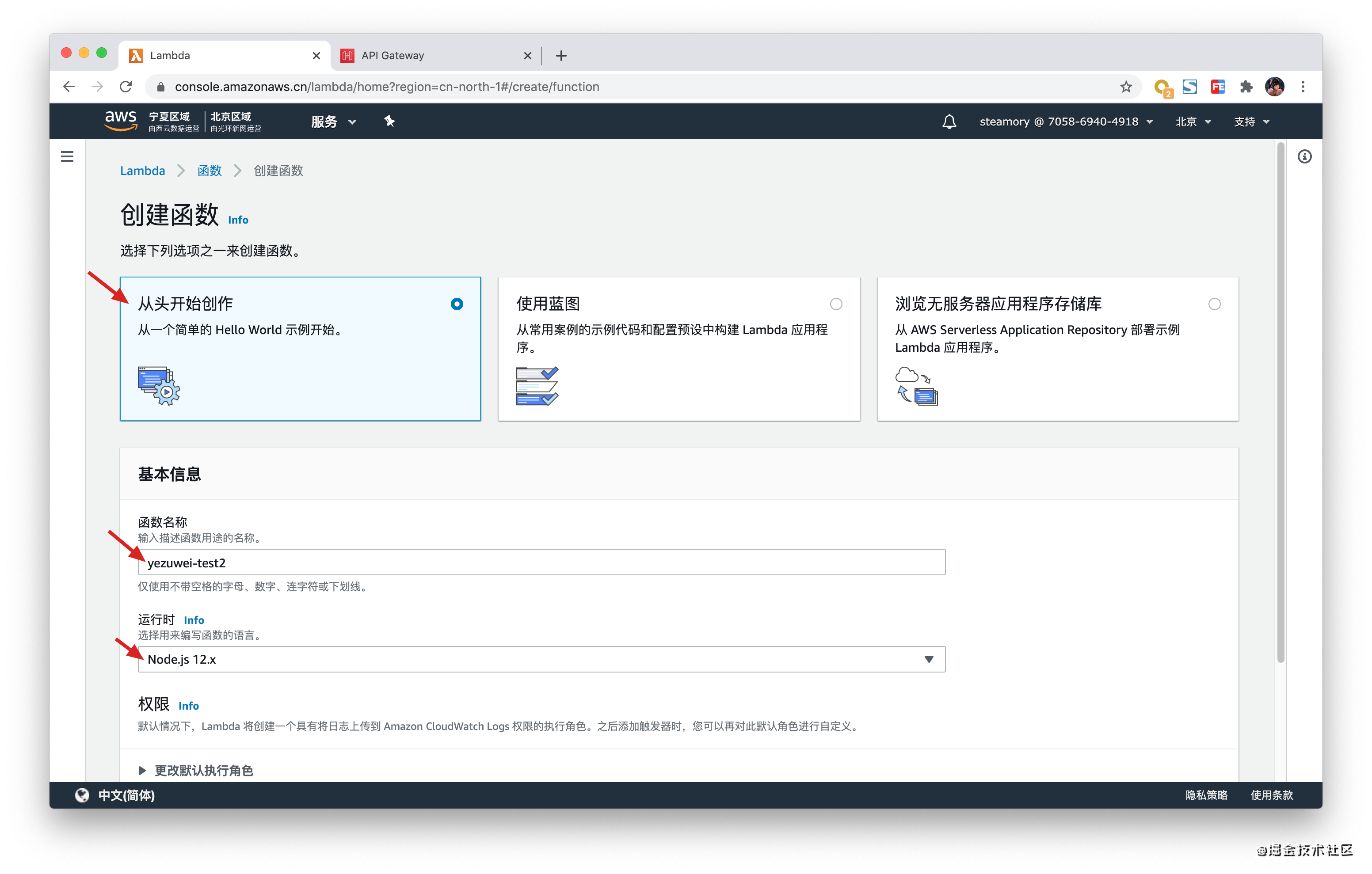
Task: Select the 浏览无服务器应用程序存储库 radio option
Action: 1214,304
